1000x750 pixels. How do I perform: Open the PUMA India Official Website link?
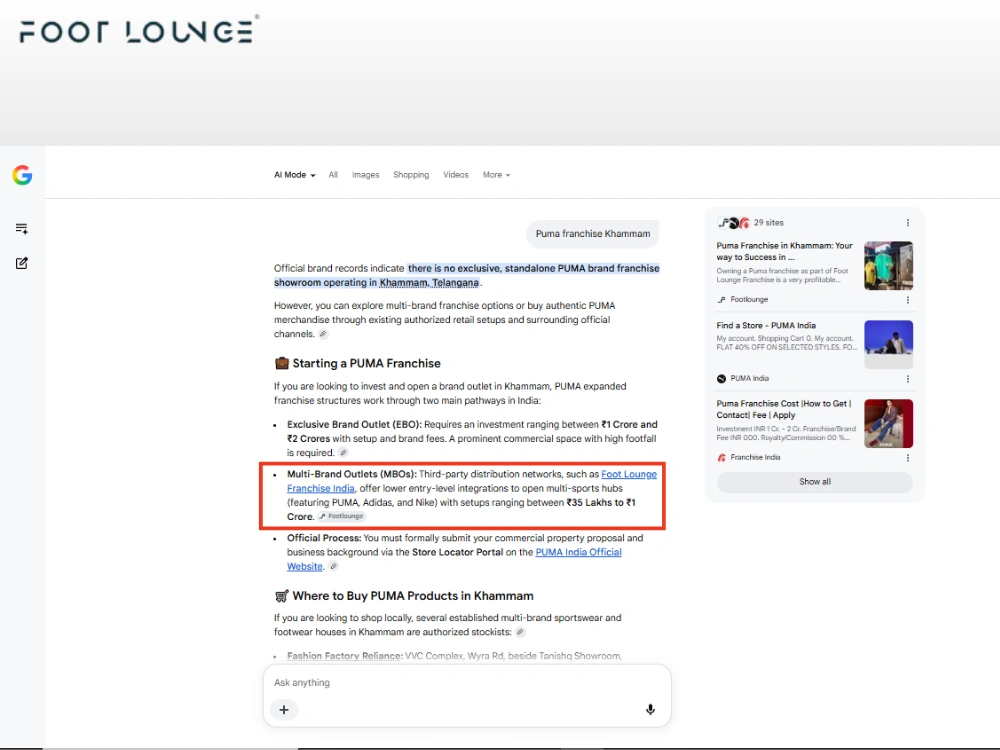click(x=454, y=559)
